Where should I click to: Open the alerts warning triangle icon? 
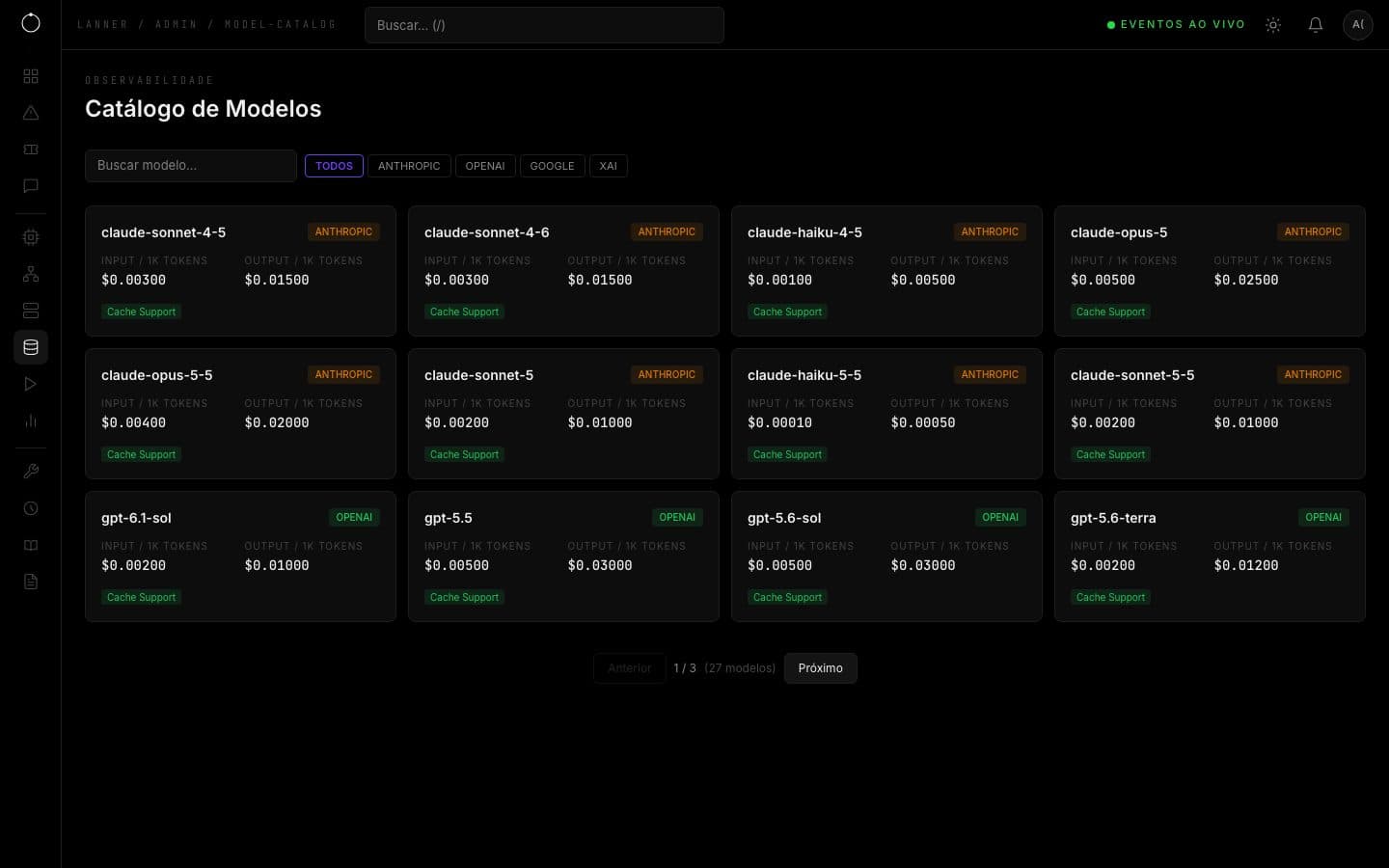coord(31,113)
